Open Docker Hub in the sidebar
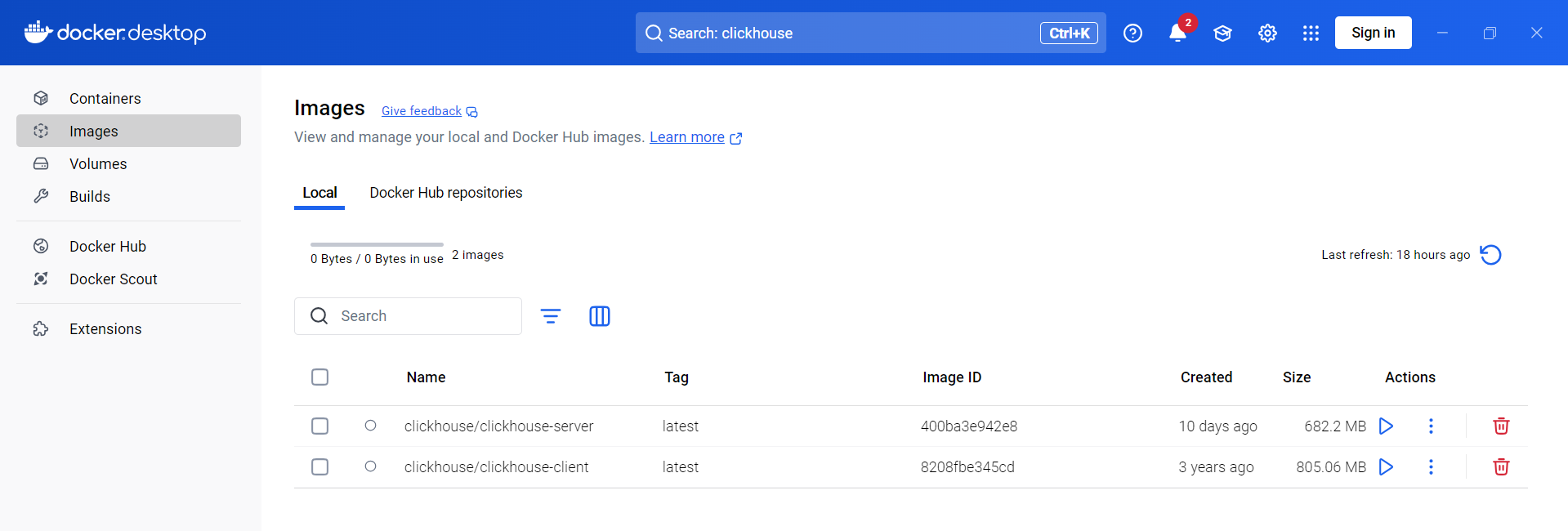This screenshot has height=531, width=1568. [x=128, y=246]
